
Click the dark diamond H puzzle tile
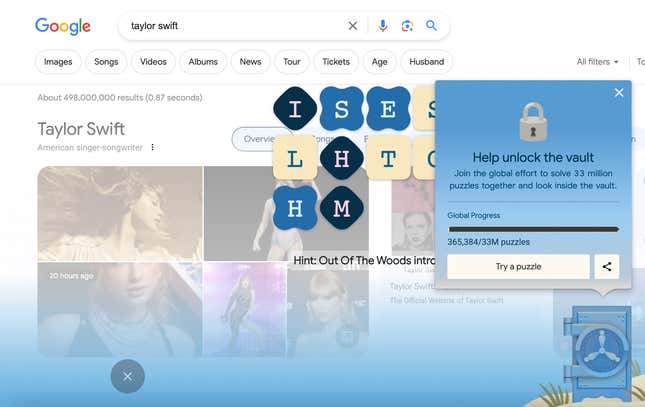(341, 158)
